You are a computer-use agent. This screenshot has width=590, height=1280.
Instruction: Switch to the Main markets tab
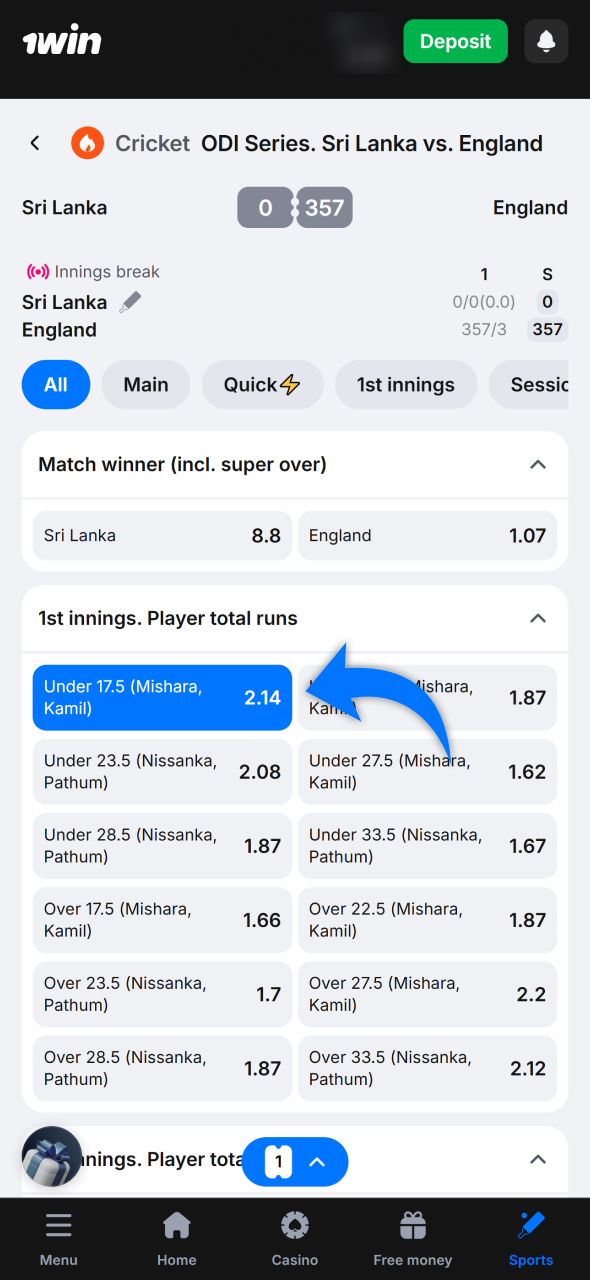[145, 384]
